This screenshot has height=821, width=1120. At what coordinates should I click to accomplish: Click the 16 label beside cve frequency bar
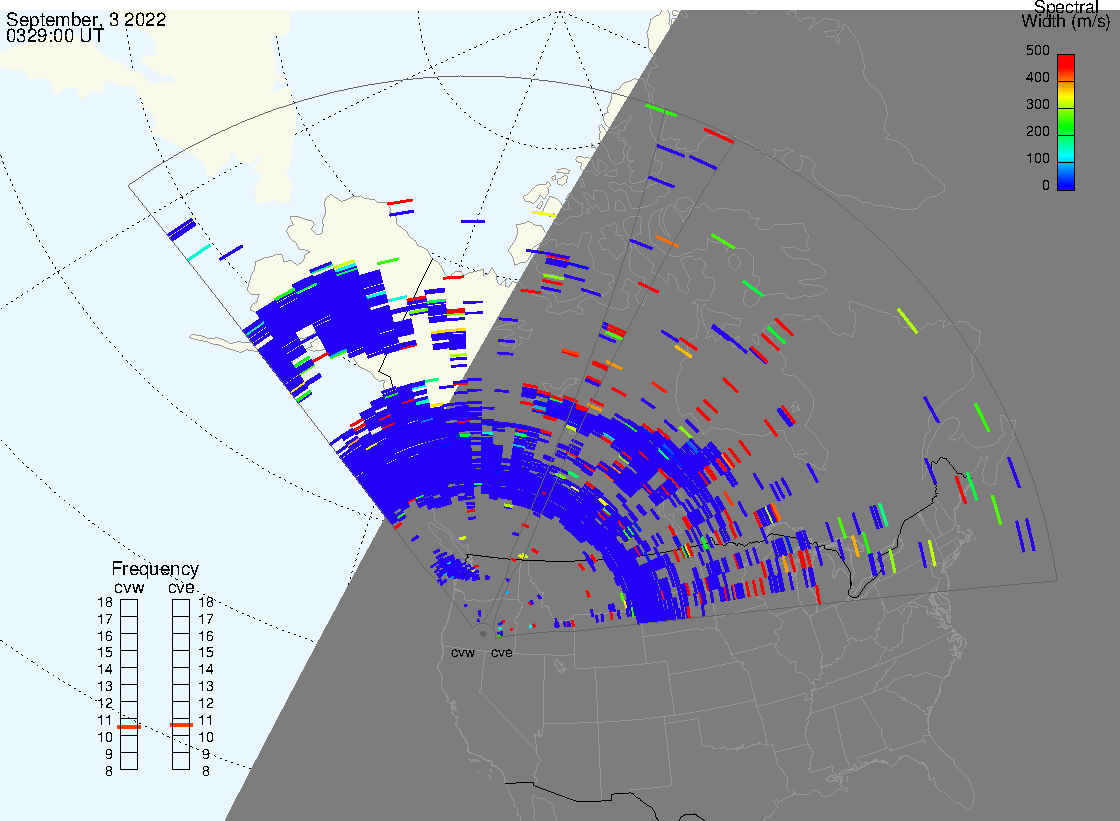coord(206,636)
